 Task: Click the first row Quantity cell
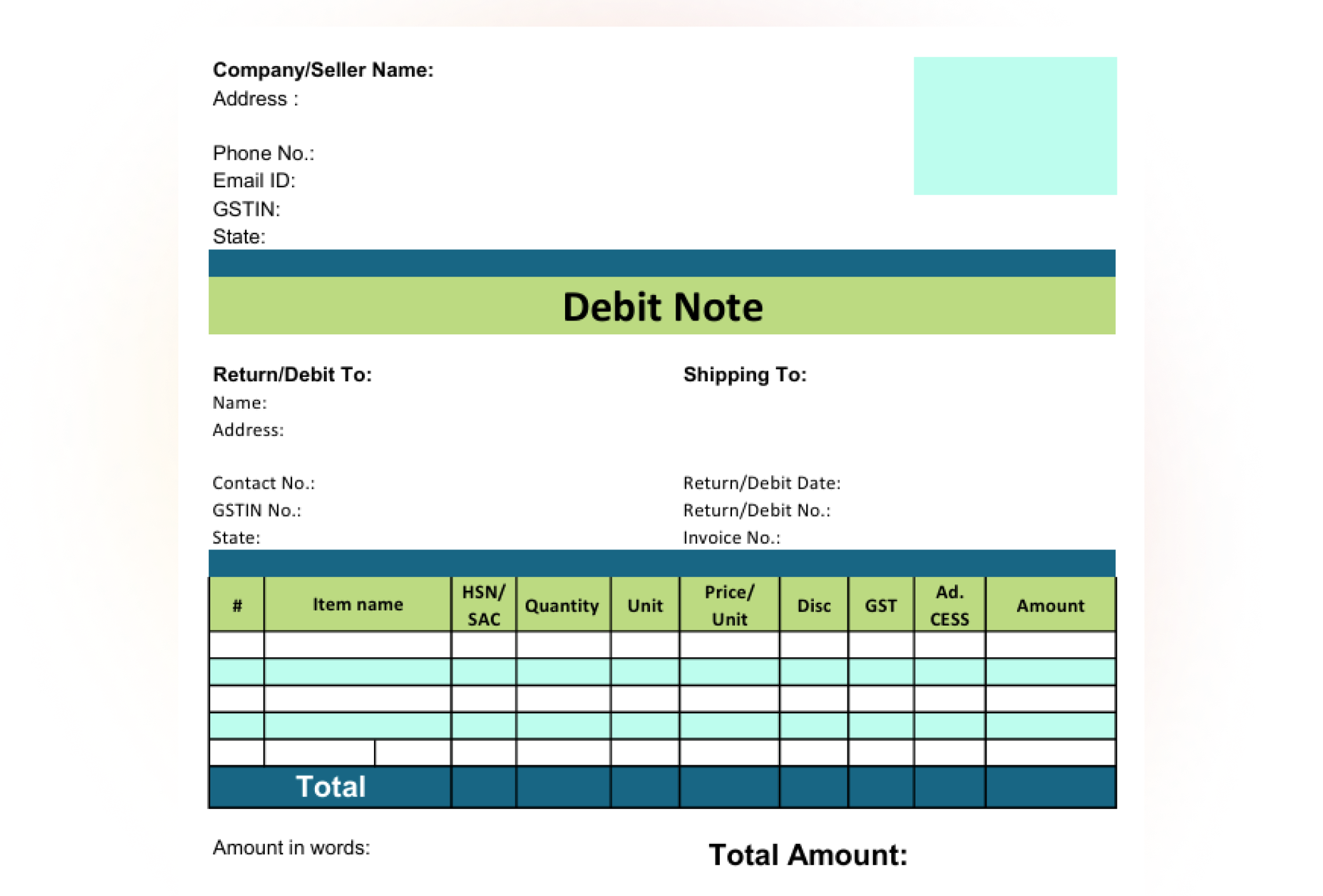click(x=562, y=645)
